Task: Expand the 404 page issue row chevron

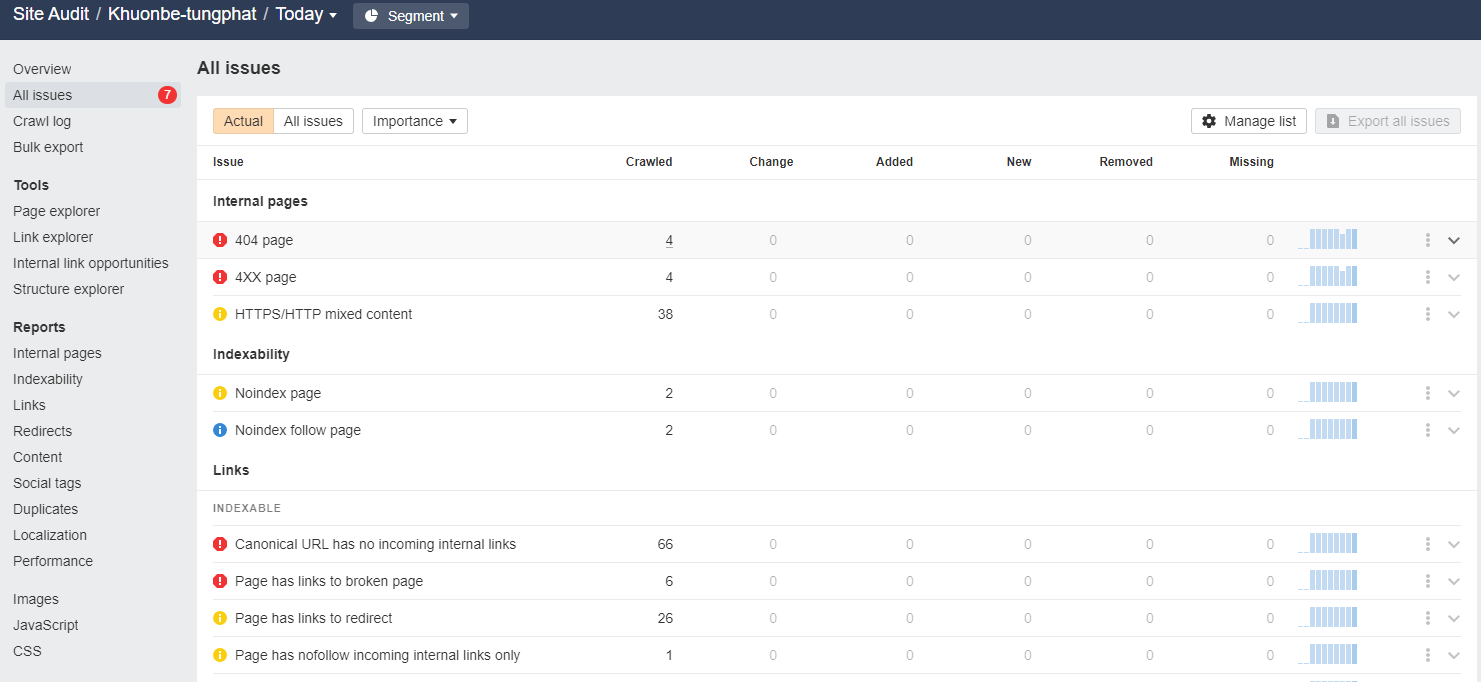Action: [1454, 240]
